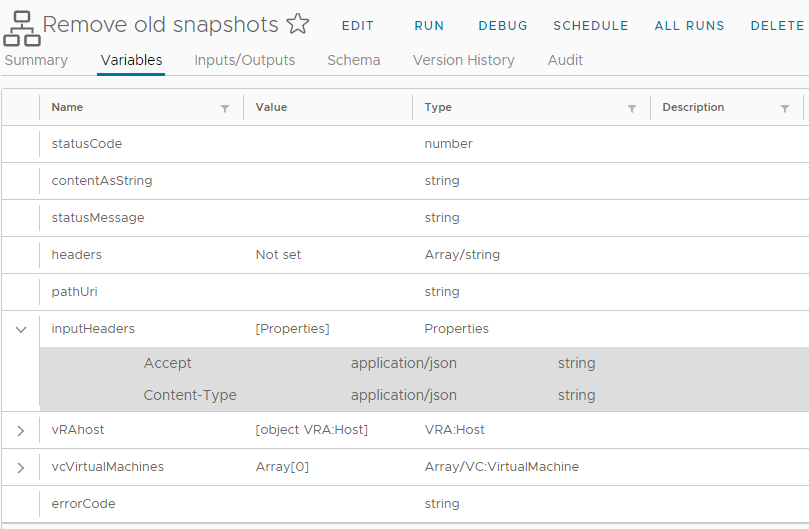This screenshot has width=809, height=529.
Task: Open the Description column filter icon
Action: (x=785, y=108)
